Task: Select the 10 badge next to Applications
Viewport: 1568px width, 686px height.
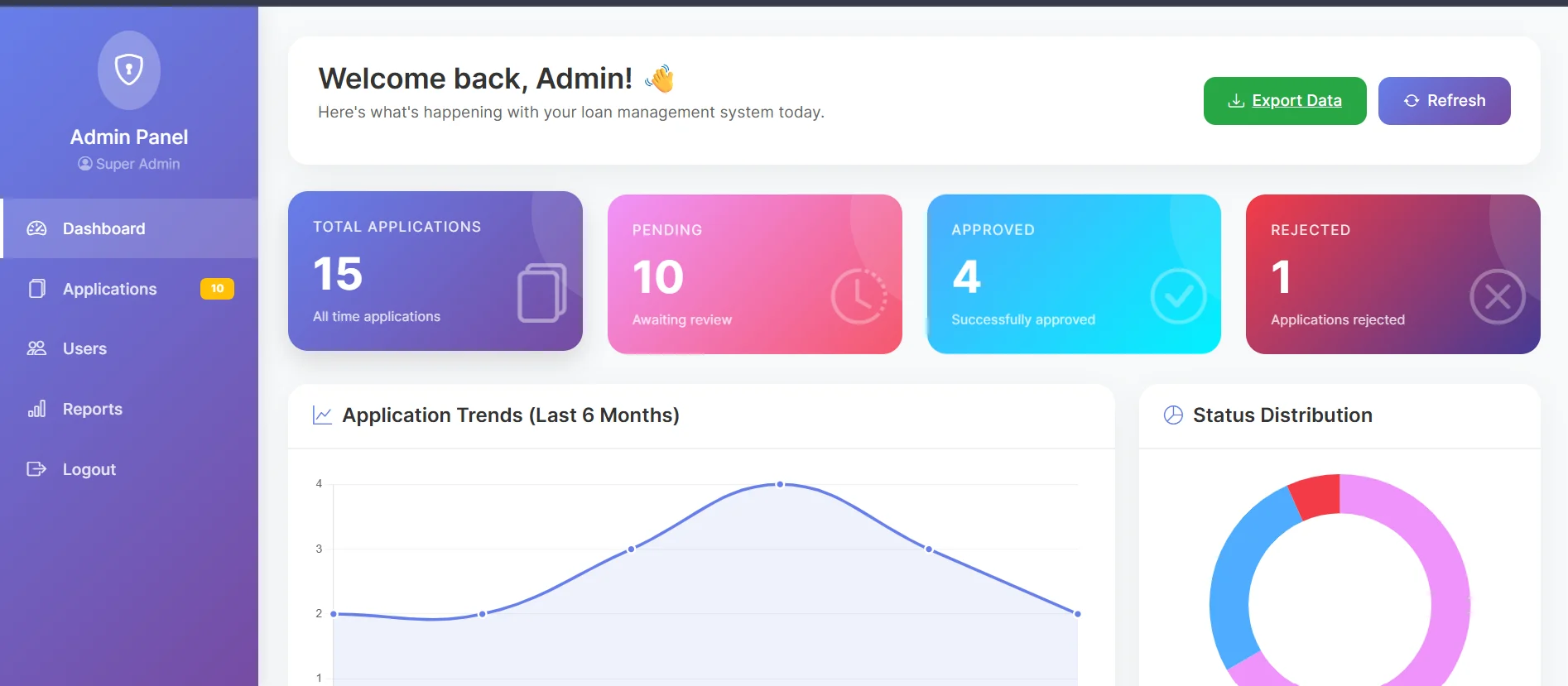Action: tap(217, 289)
